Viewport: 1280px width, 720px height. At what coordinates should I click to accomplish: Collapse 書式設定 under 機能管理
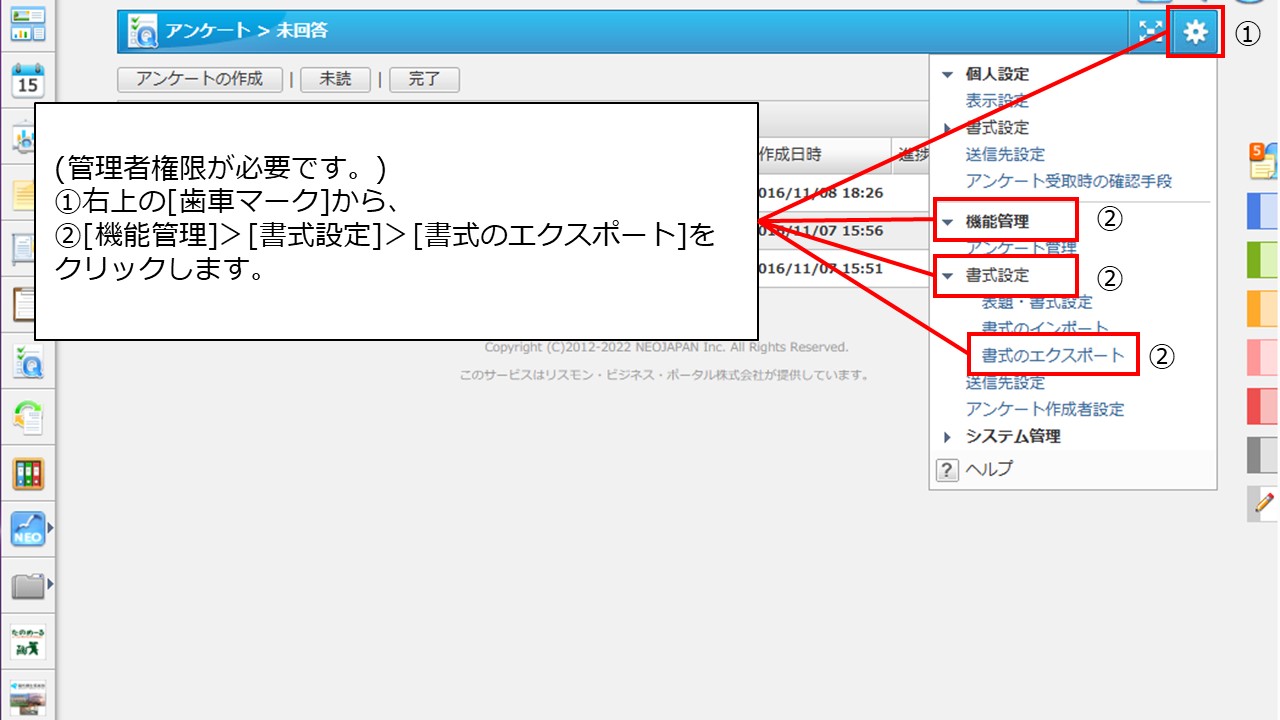[948, 276]
